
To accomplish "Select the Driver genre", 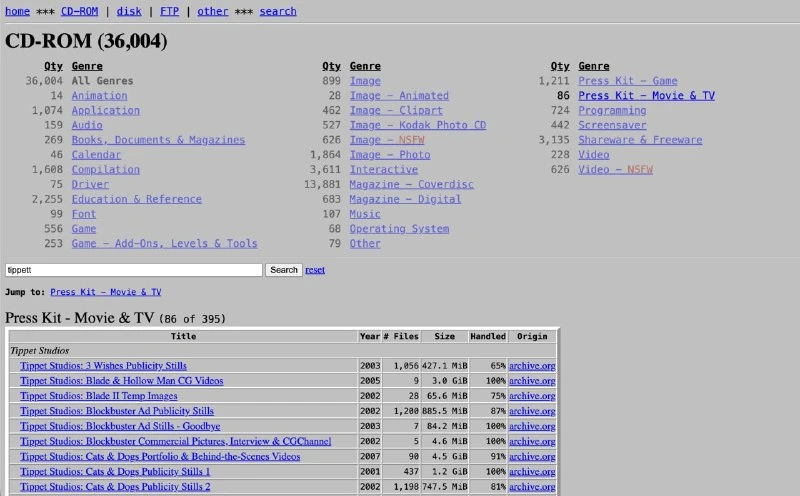I will click(x=90, y=184).
